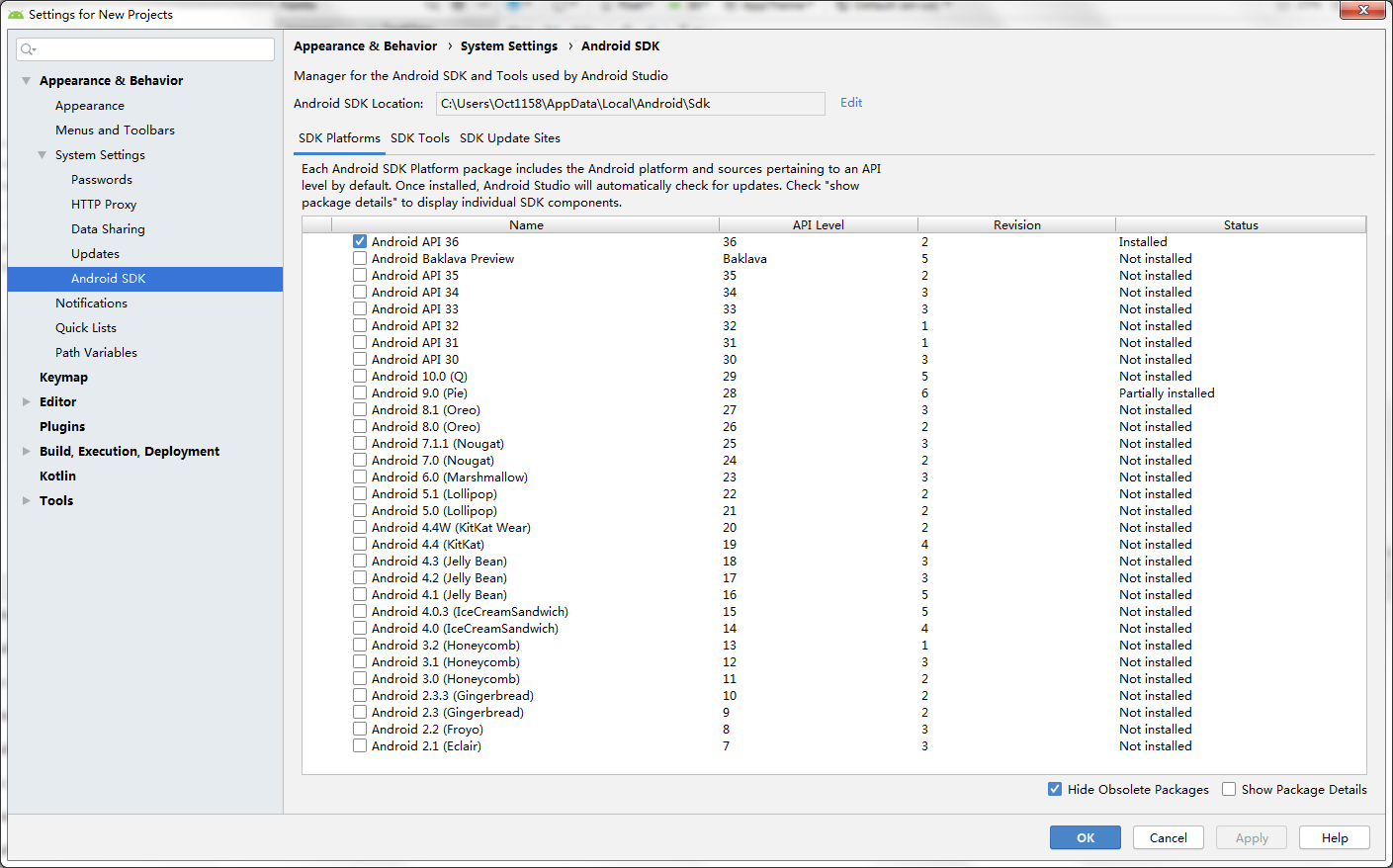The height and width of the screenshot is (868, 1393).
Task: Select Android 2.3.3 (Gingerbread) row
Action: click(x=453, y=695)
